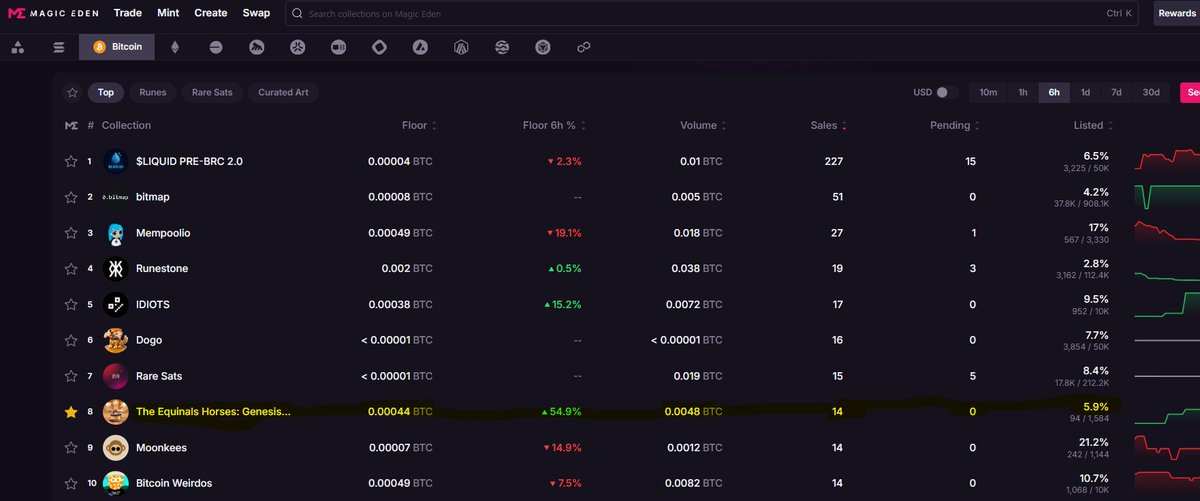Sort by Floor column

pos(419,125)
